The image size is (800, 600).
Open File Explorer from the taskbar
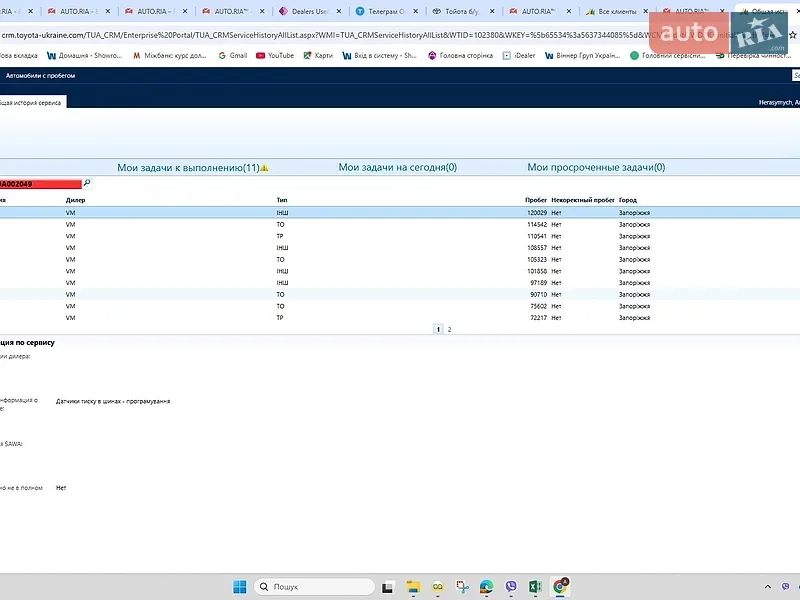(413, 587)
